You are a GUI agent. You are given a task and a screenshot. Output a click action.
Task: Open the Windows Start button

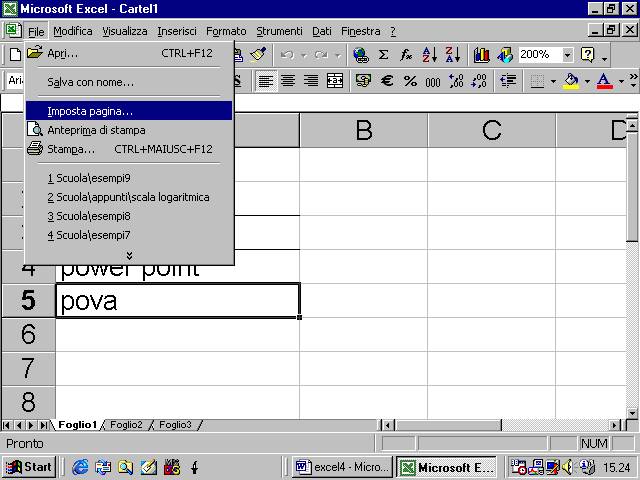[x=28, y=467]
